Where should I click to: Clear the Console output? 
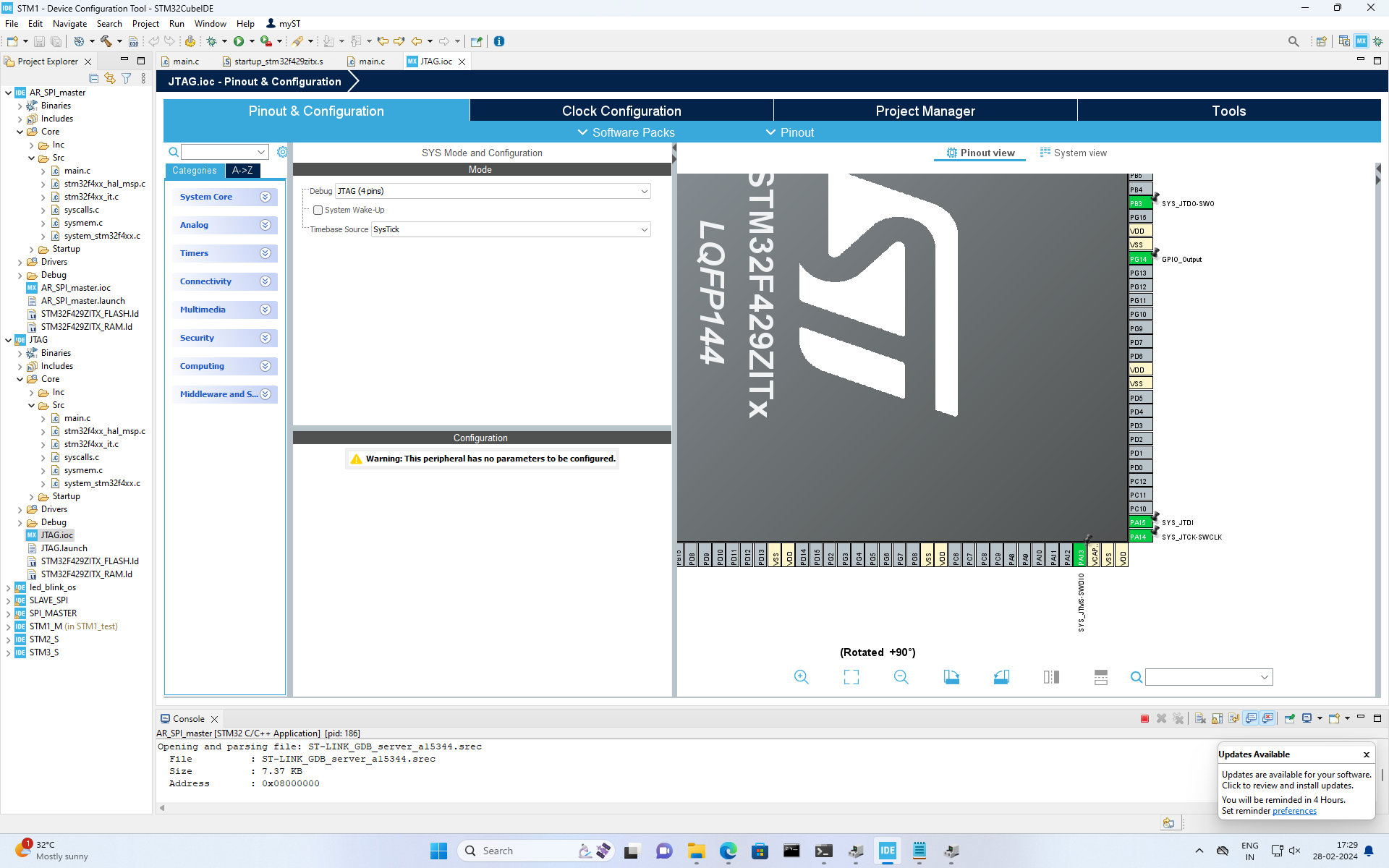click(1199, 718)
